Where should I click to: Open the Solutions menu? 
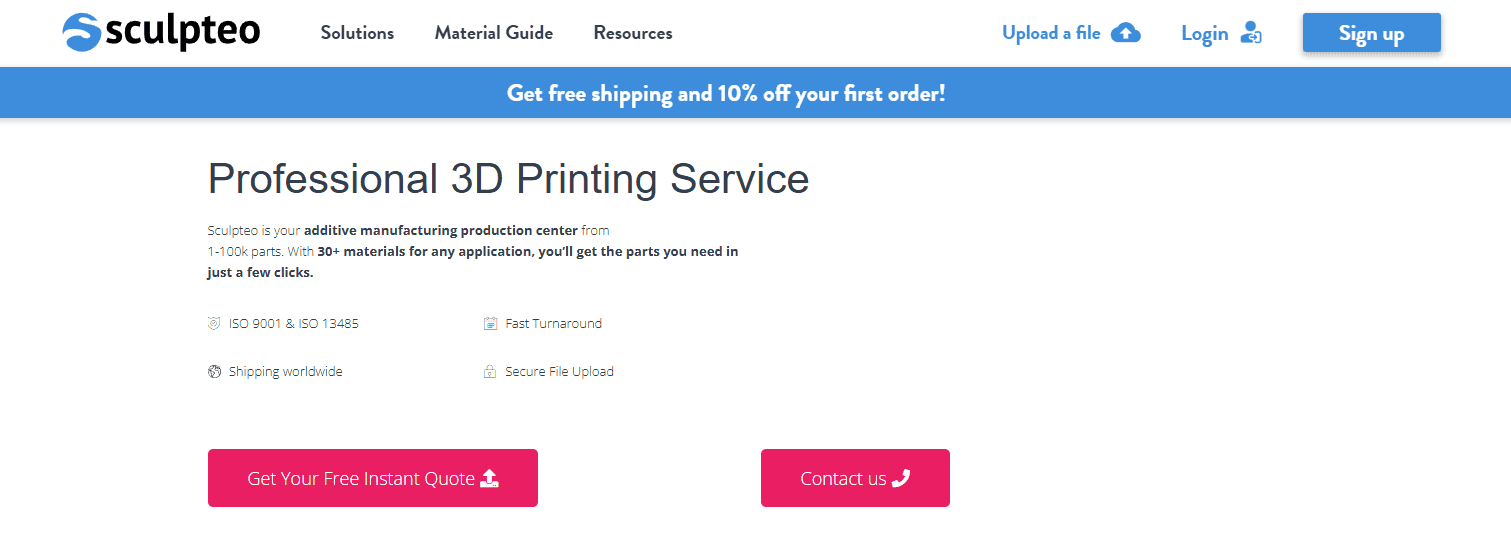coord(357,33)
